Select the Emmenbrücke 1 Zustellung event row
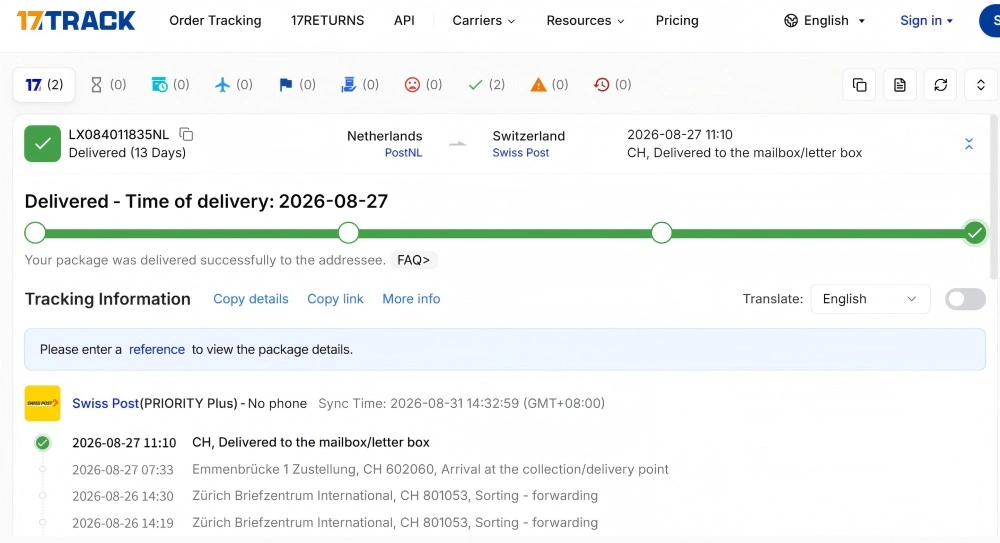1000x543 pixels. coord(370,470)
